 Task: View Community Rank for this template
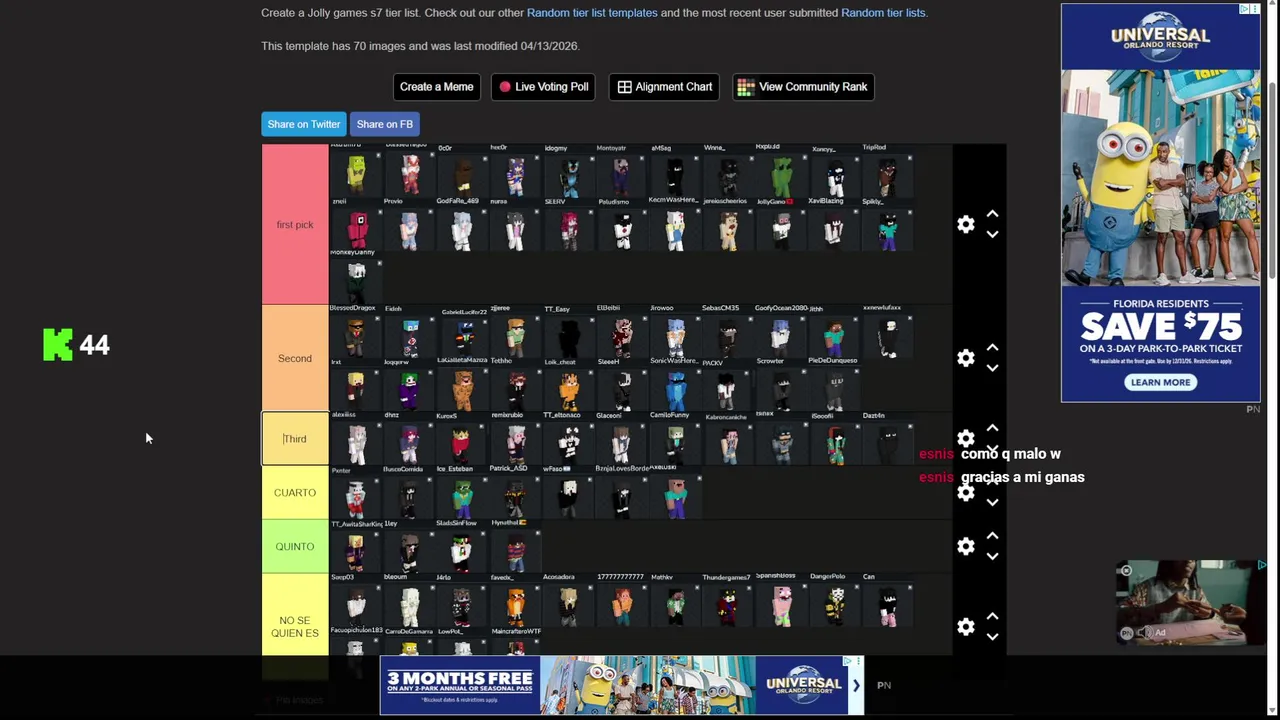point(803,87)
